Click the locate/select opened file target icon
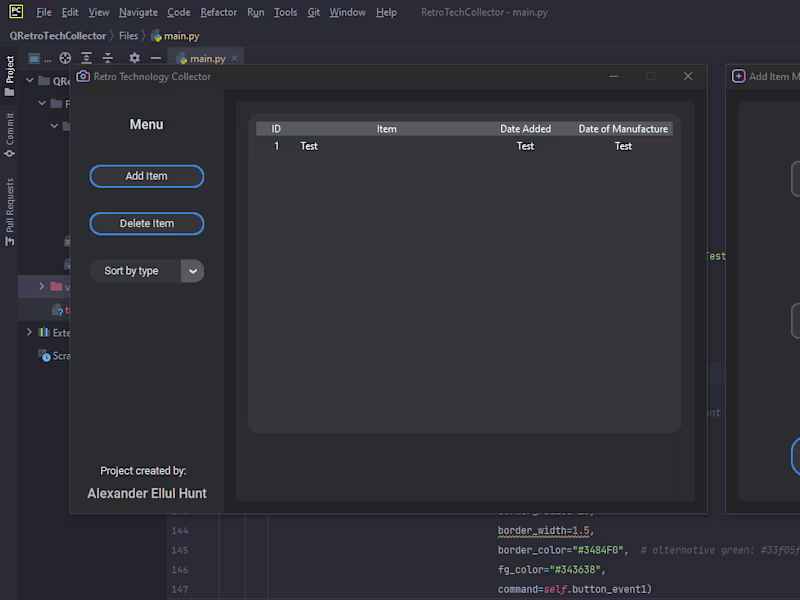This screenshot has width=800, height=600. [x=65, y=58]
